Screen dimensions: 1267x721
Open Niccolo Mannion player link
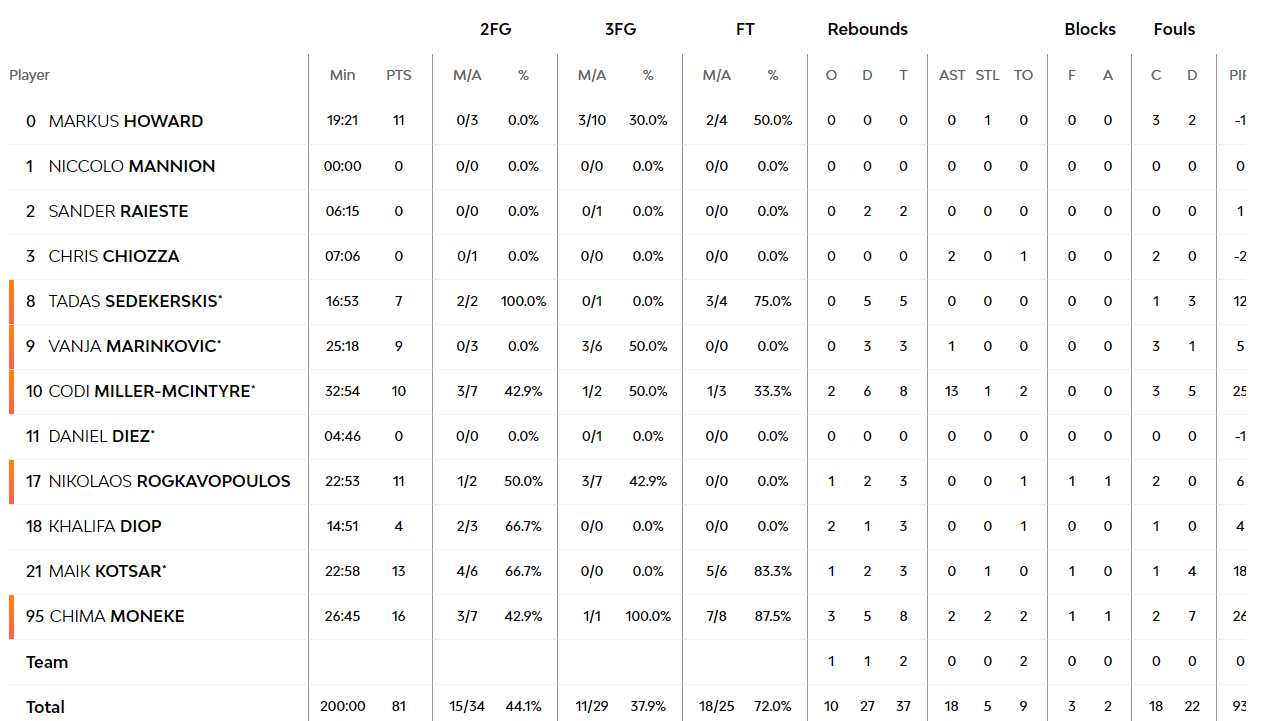[x=132, y=166]
